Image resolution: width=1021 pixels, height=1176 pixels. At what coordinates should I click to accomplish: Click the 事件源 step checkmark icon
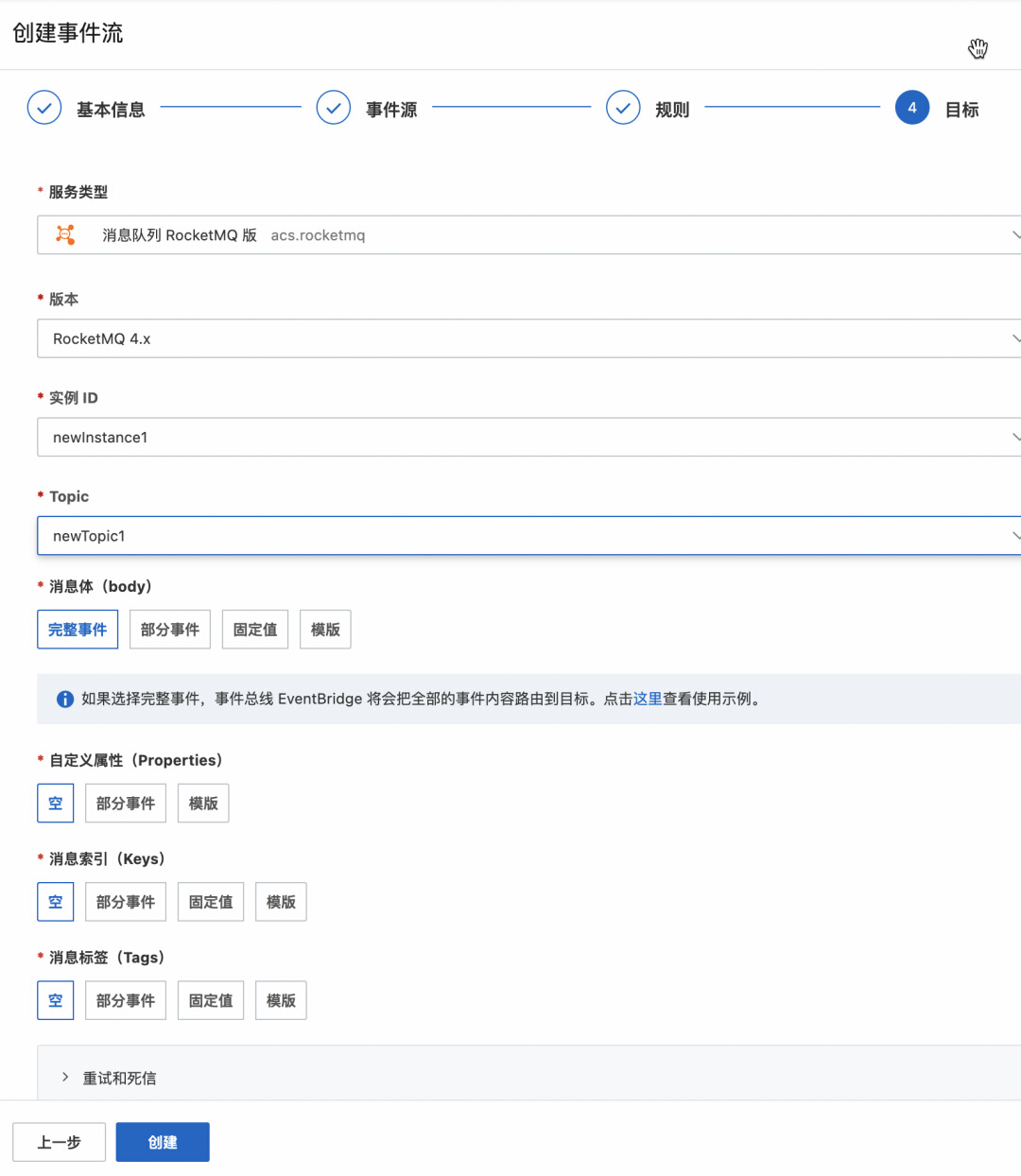point(334,109)
